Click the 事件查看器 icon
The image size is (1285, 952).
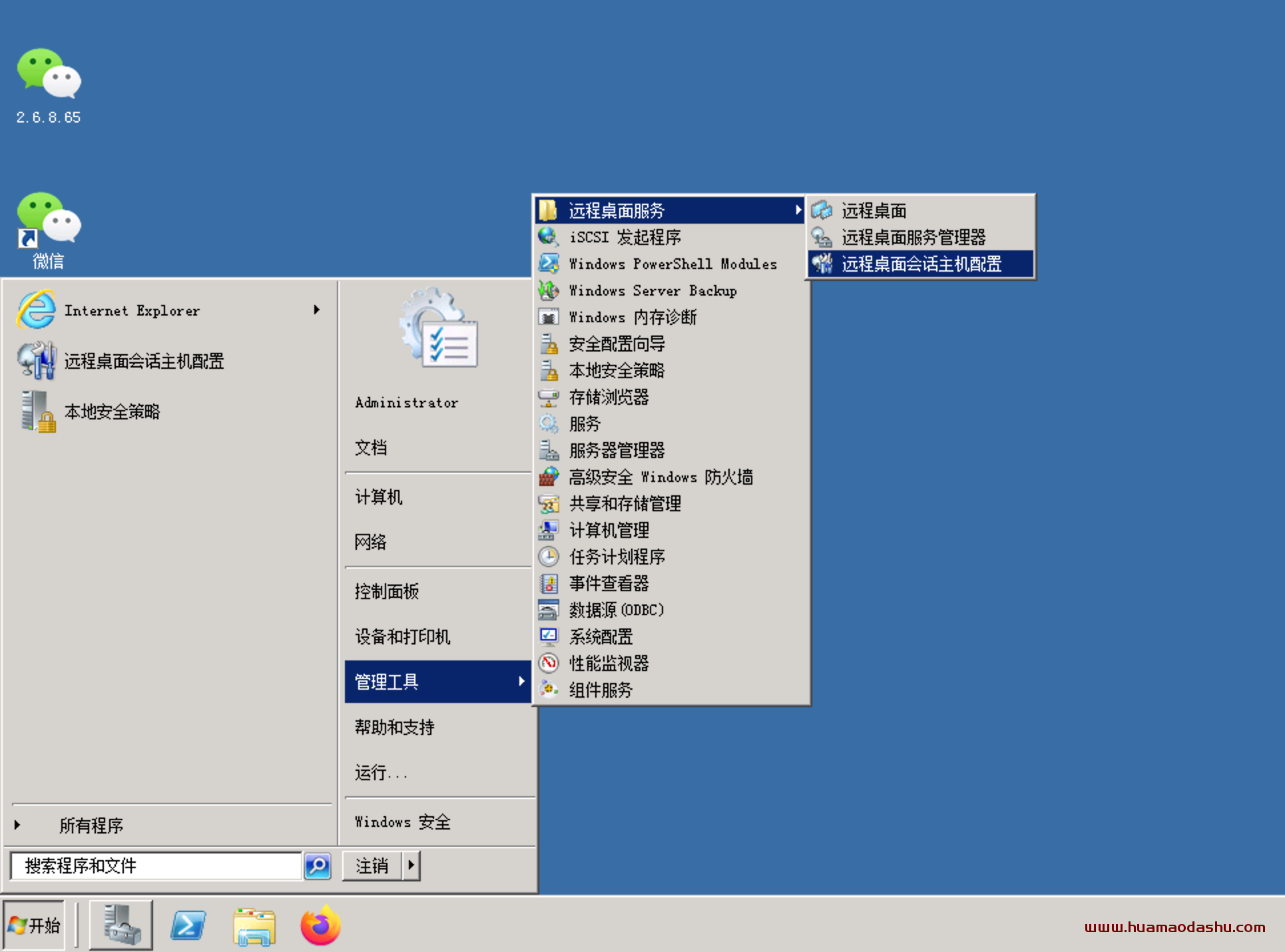point(548,583)
